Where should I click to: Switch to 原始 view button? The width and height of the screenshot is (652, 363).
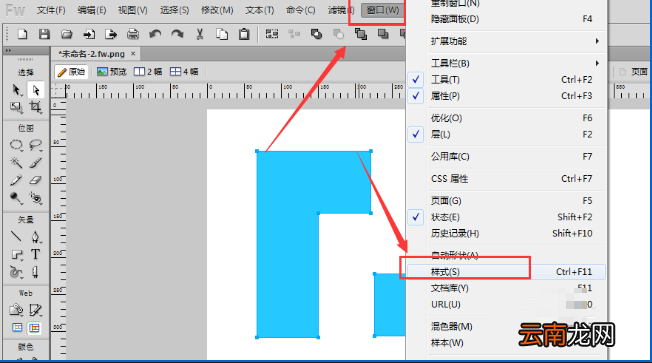point(71,72)
